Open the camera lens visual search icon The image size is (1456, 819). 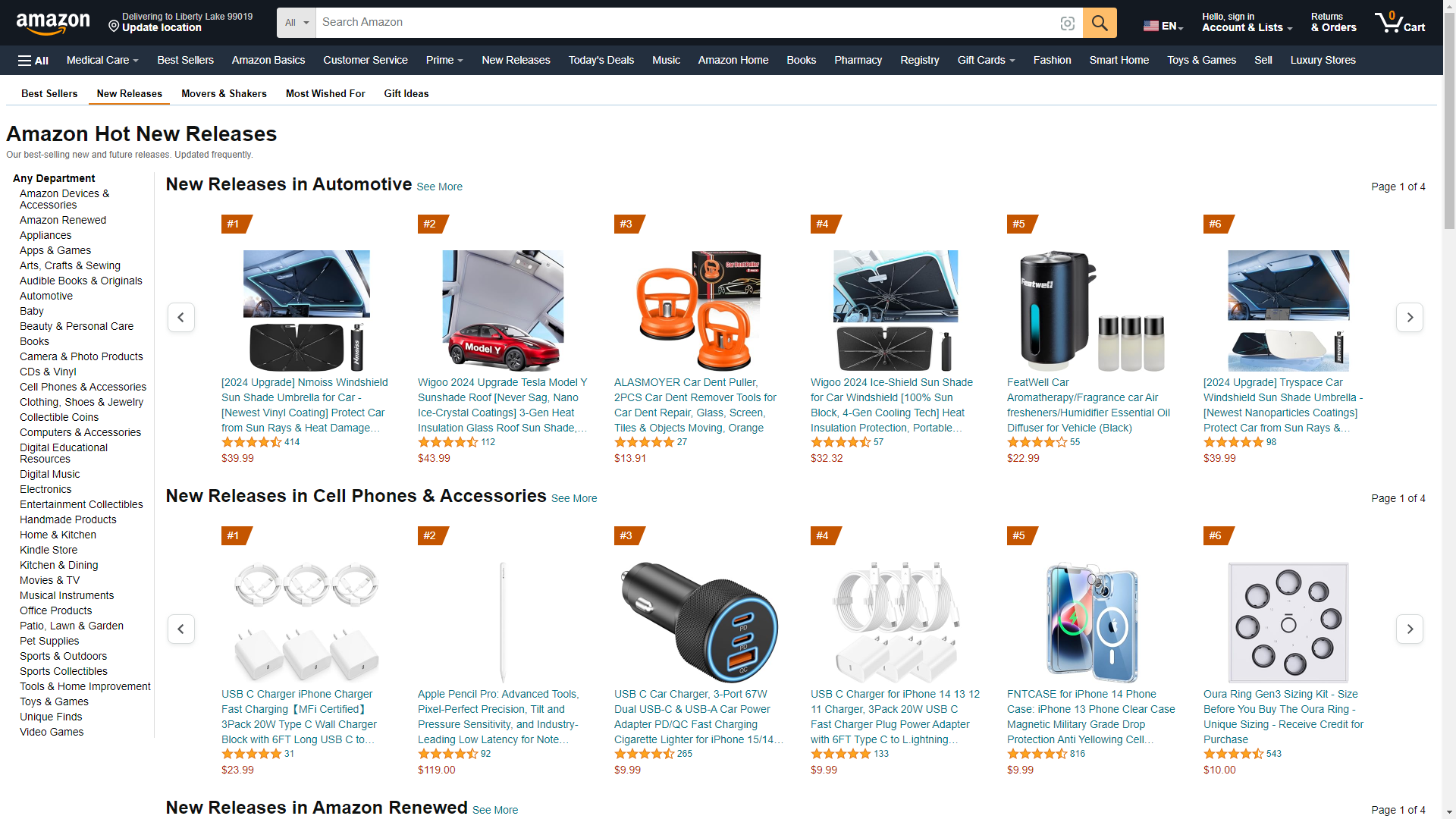coord(1067,24)
